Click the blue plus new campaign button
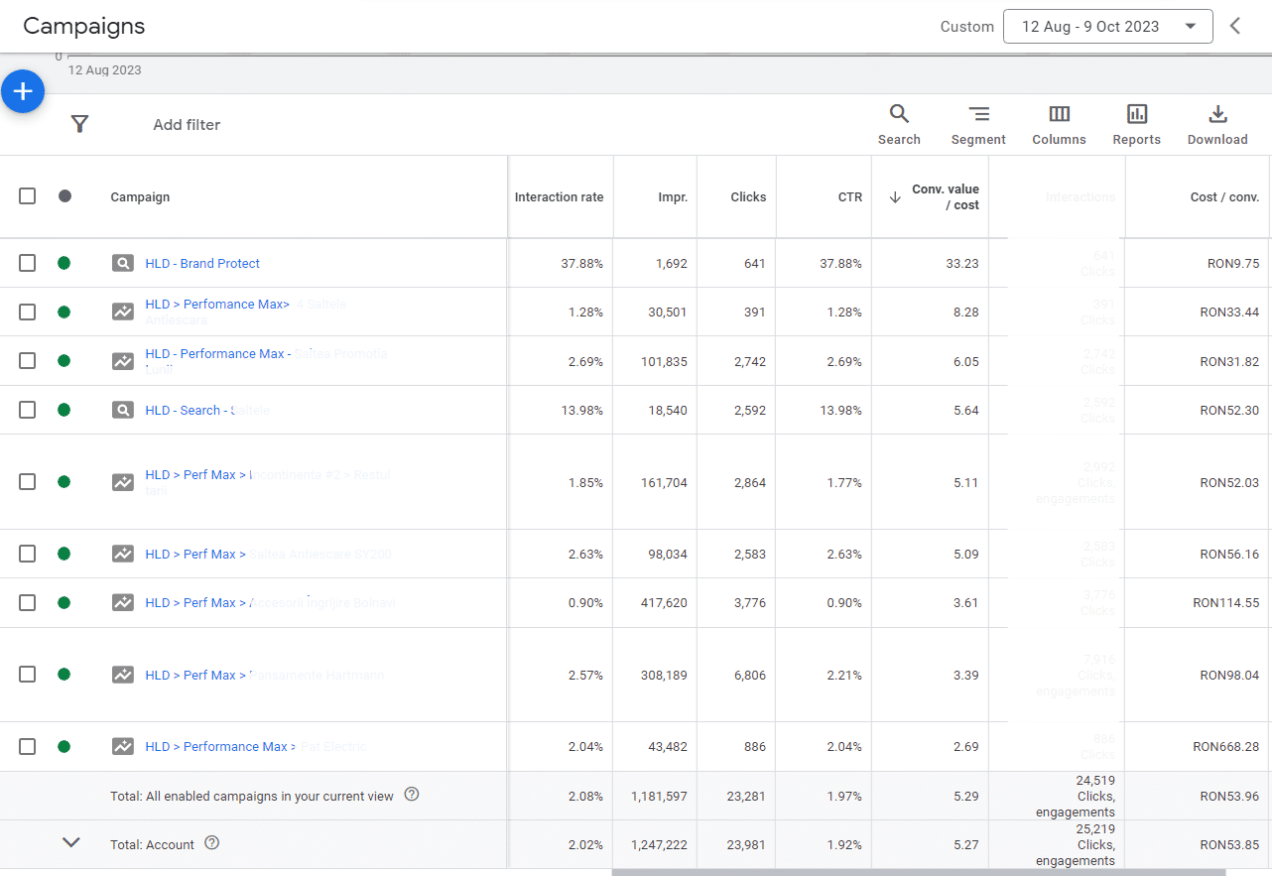The width and height of the screenshot is (1272, 876). tap(23, 92)
